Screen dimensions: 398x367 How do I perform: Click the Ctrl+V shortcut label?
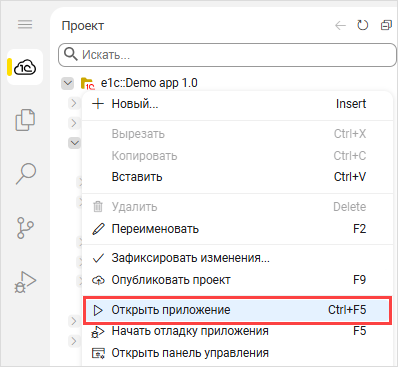(350, 177)
